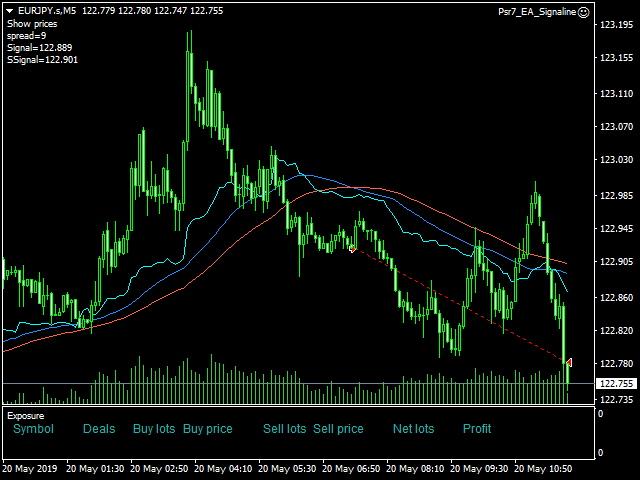Click the 122.780 price scale label

coord(616,363)
